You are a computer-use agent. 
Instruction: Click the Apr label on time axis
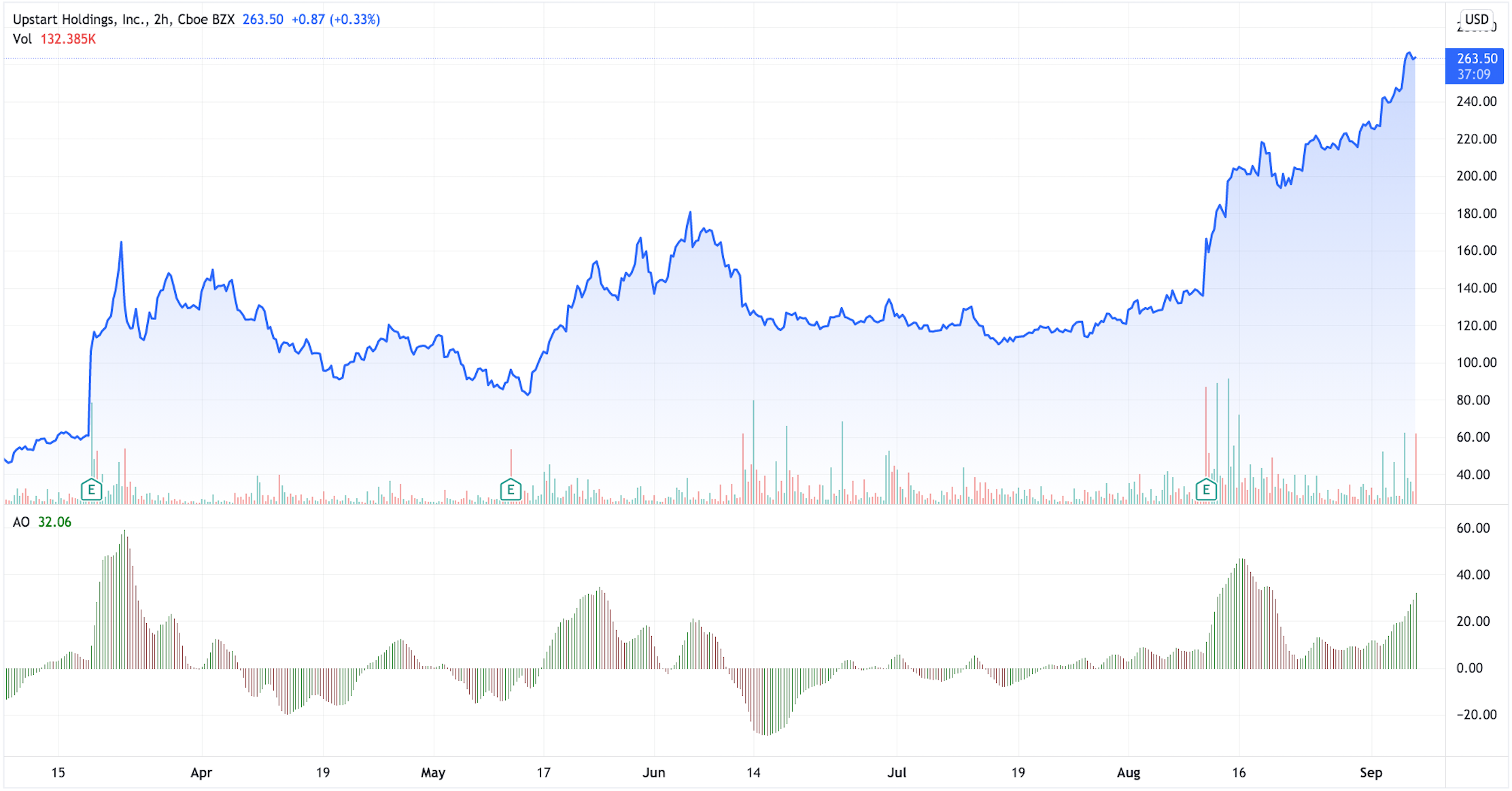tap(201, 773)
